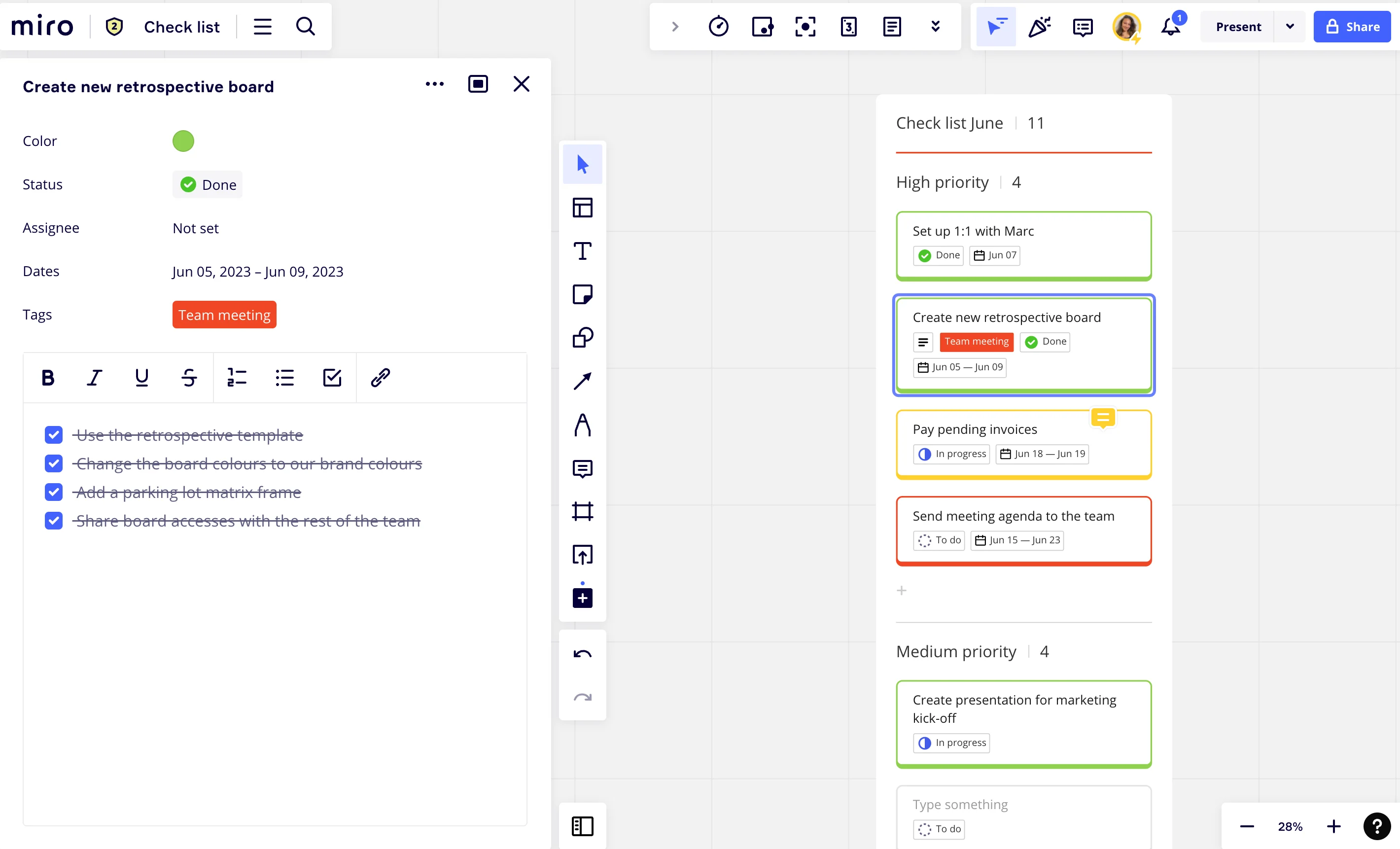Click the Share button
The height and width of the screenshot is (849, 1400).
click(x=1352, y=27)
